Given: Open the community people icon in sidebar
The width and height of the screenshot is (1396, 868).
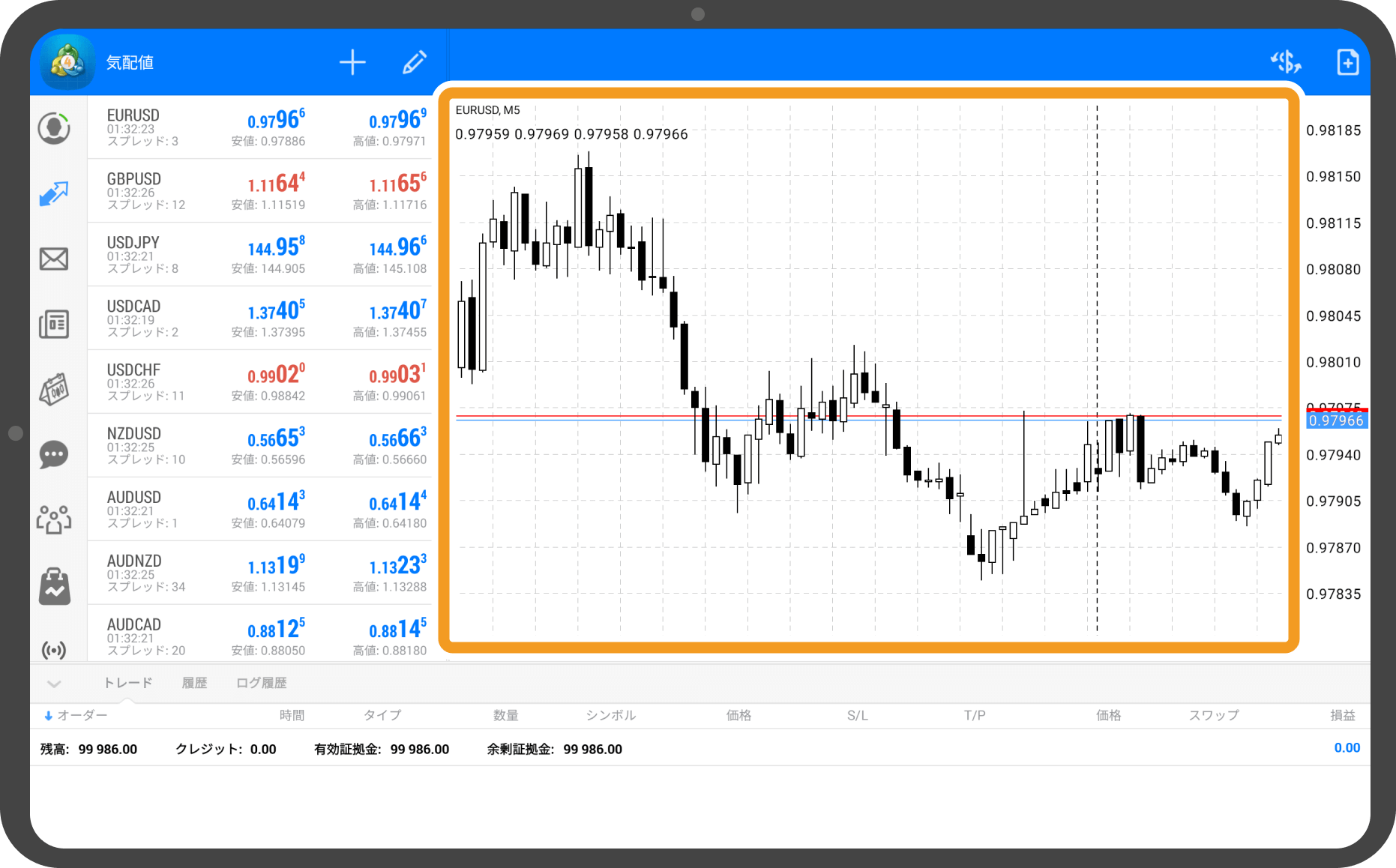Looking at the screenshot, I should coord(54,519).
